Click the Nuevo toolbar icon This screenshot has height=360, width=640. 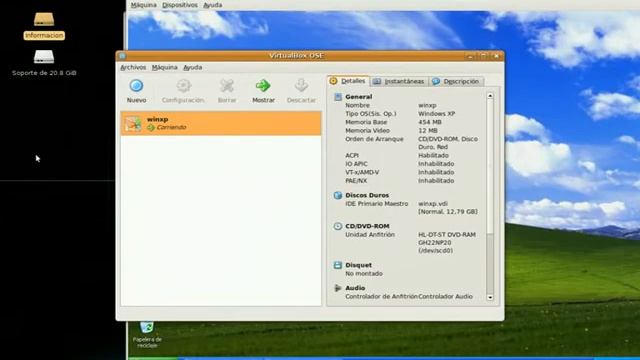(136, 86)
